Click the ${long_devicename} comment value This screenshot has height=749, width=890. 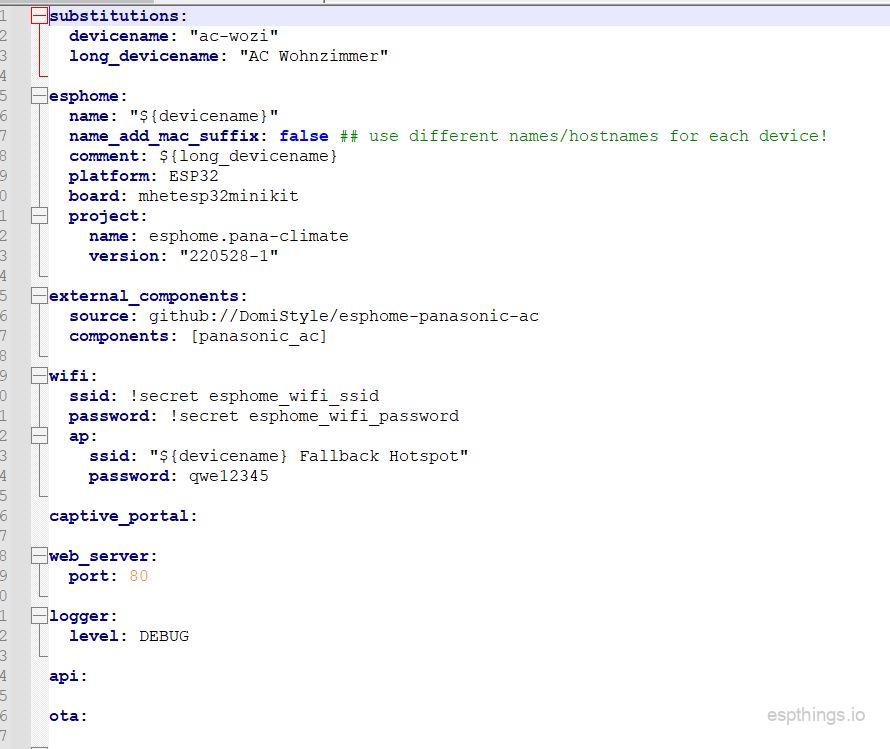[248, 156]
